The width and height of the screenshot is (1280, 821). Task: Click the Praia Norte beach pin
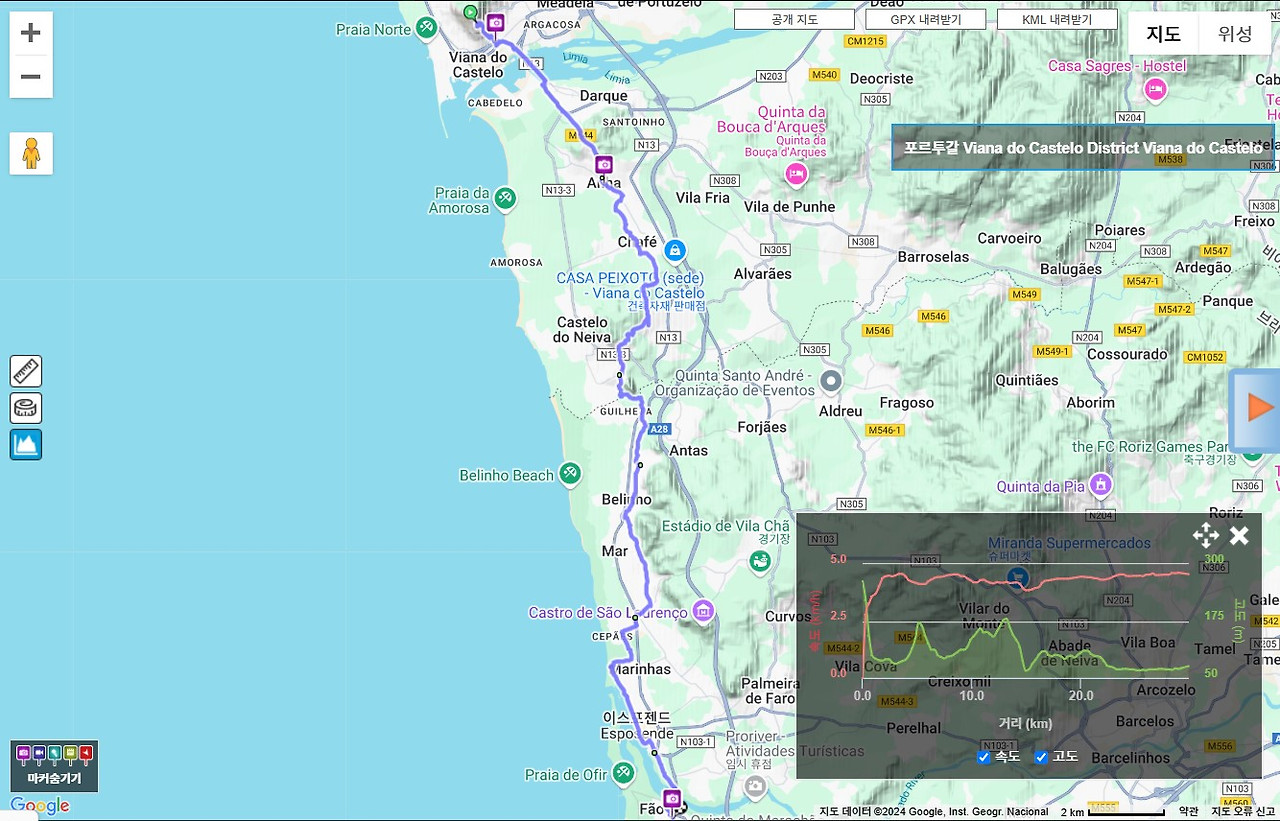(x=427, y=28)
